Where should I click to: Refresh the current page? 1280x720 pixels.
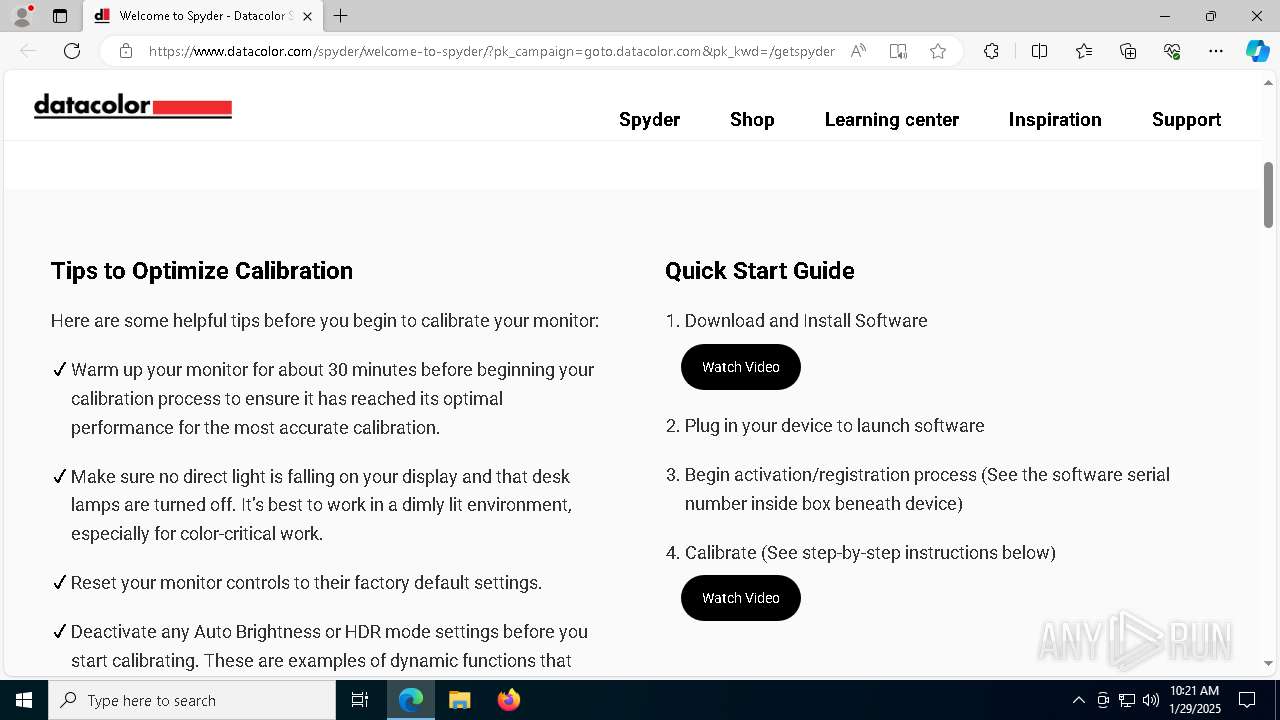click(72, 51)
